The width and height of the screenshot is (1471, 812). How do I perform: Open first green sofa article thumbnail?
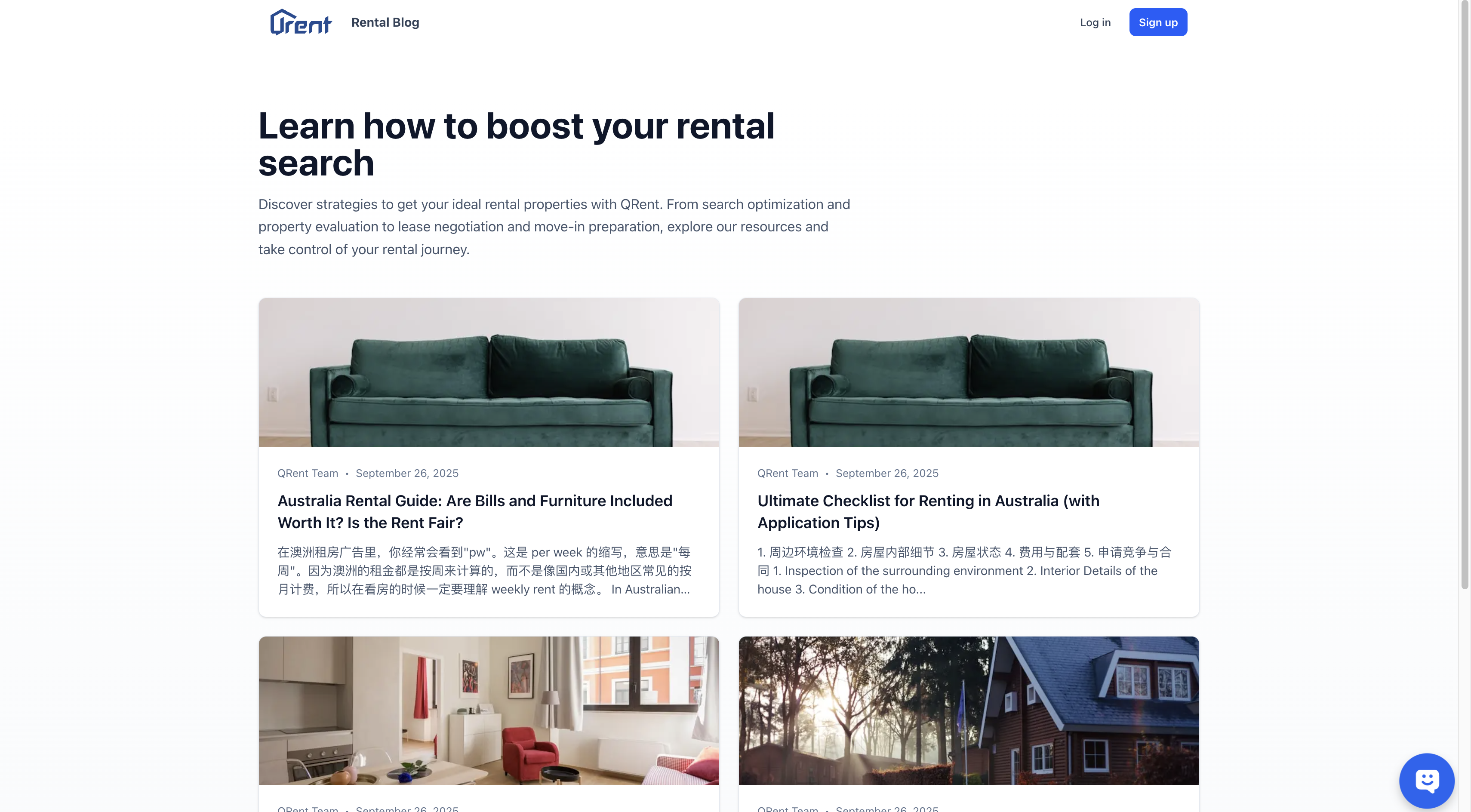[489, 372]
